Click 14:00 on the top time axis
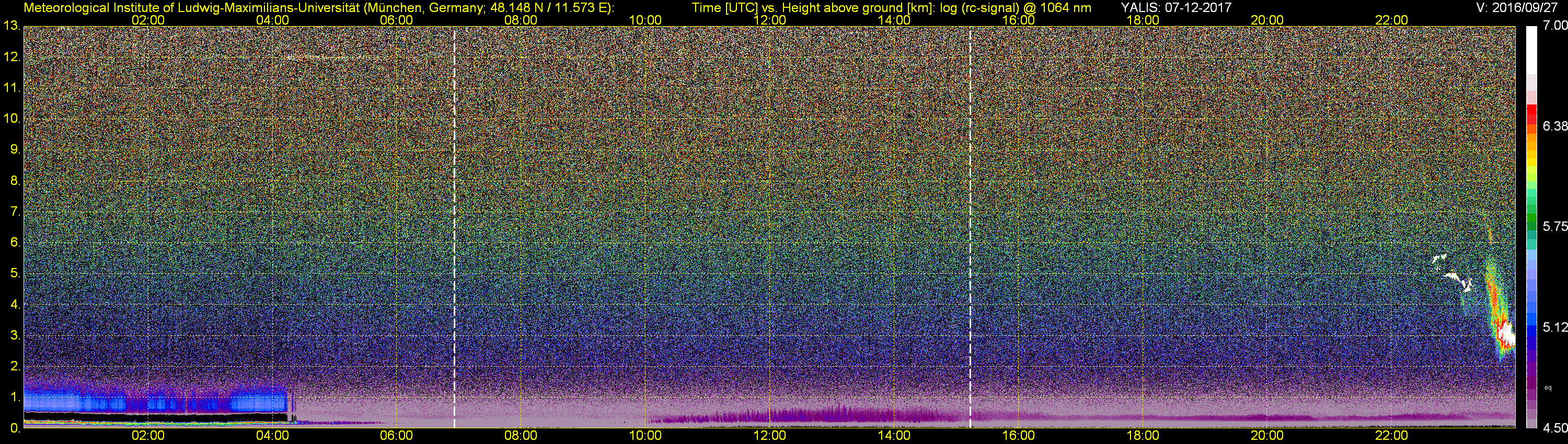 click(894, 20)
